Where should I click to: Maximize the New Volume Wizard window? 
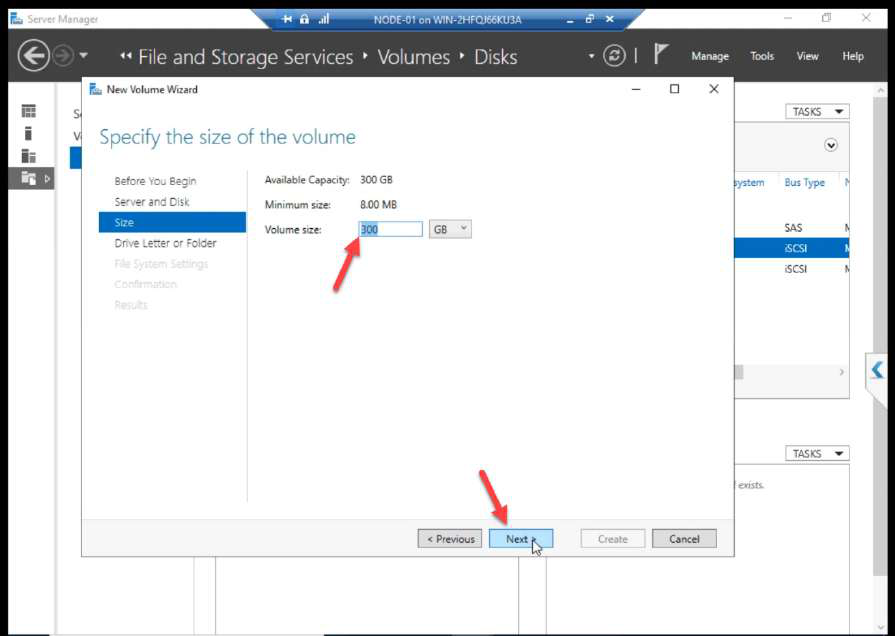point(674,89)
